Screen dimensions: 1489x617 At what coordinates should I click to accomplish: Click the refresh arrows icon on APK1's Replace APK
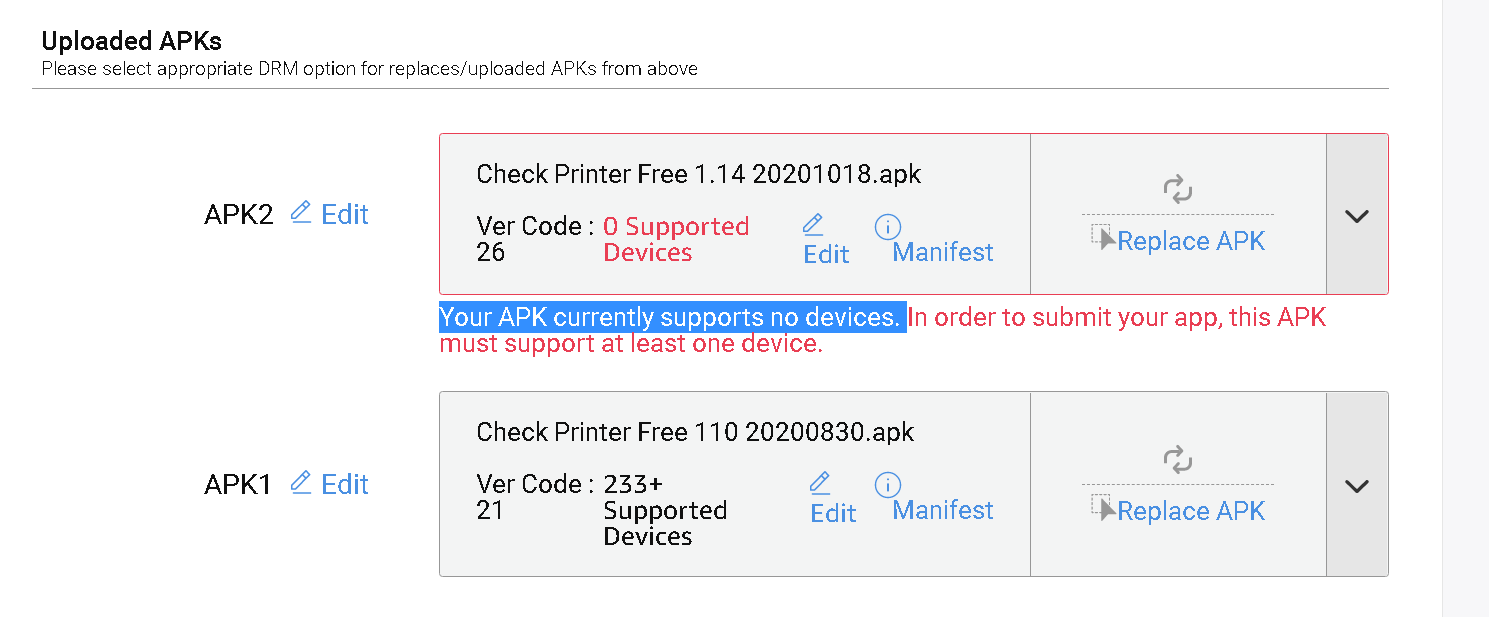tap(1178, 460)
